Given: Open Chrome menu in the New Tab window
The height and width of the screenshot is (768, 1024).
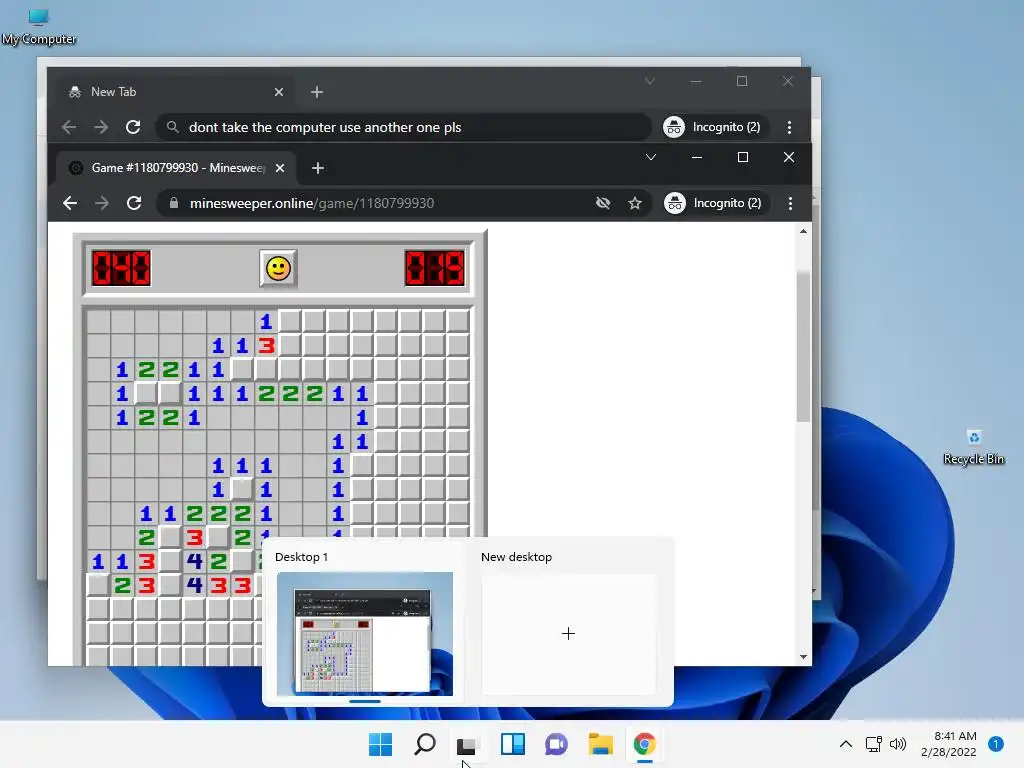Looking at the screenshot, I should pyautogui.click(x=790, y=127).
